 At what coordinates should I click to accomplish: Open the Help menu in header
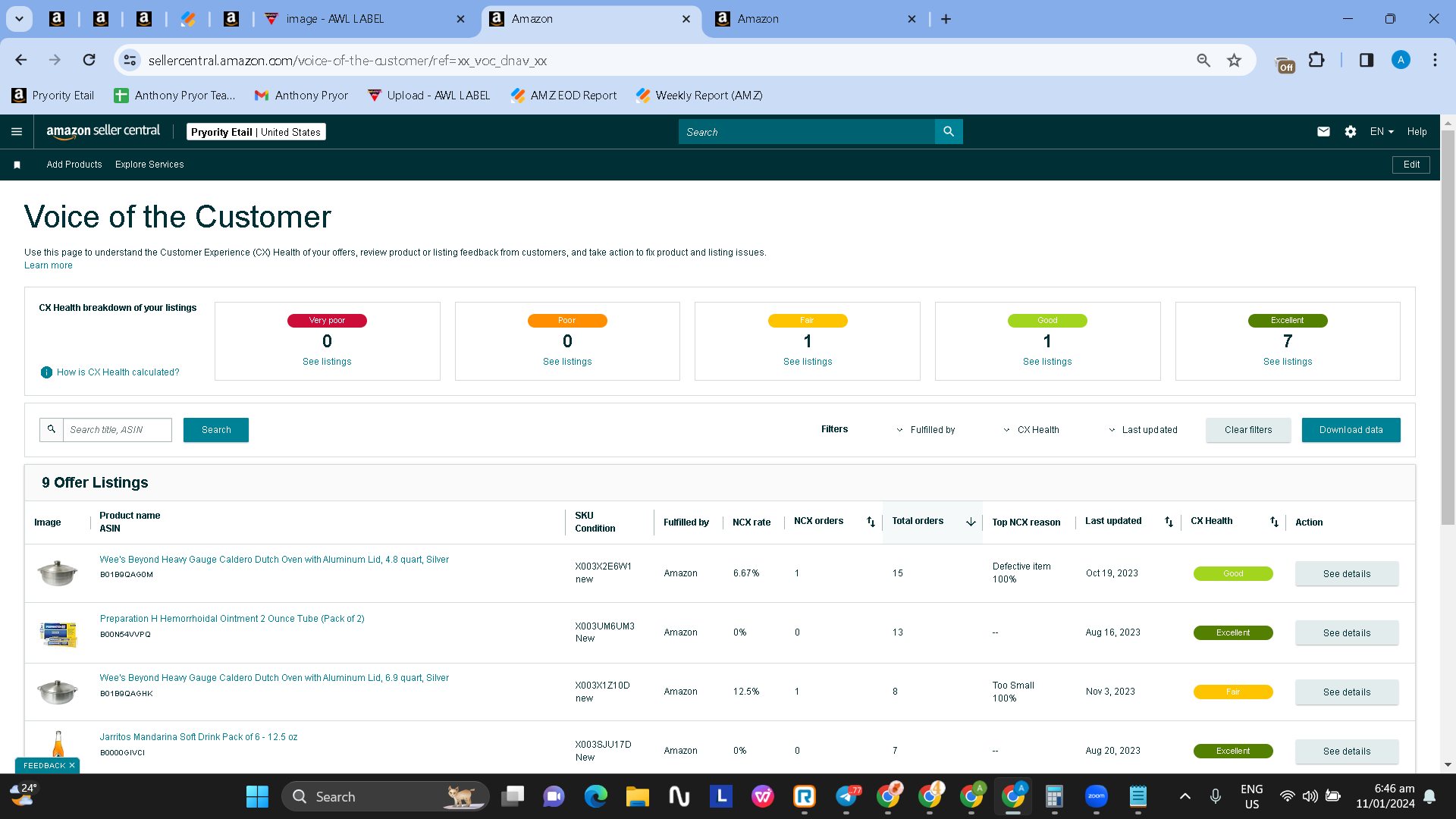tap(1417, 132)
